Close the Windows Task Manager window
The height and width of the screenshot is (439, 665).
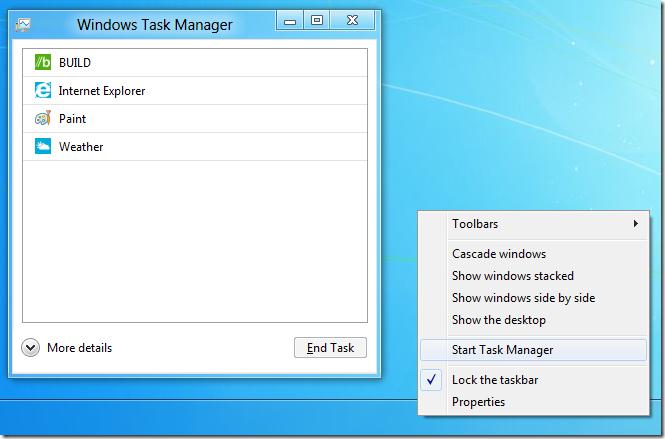[352, 21]
